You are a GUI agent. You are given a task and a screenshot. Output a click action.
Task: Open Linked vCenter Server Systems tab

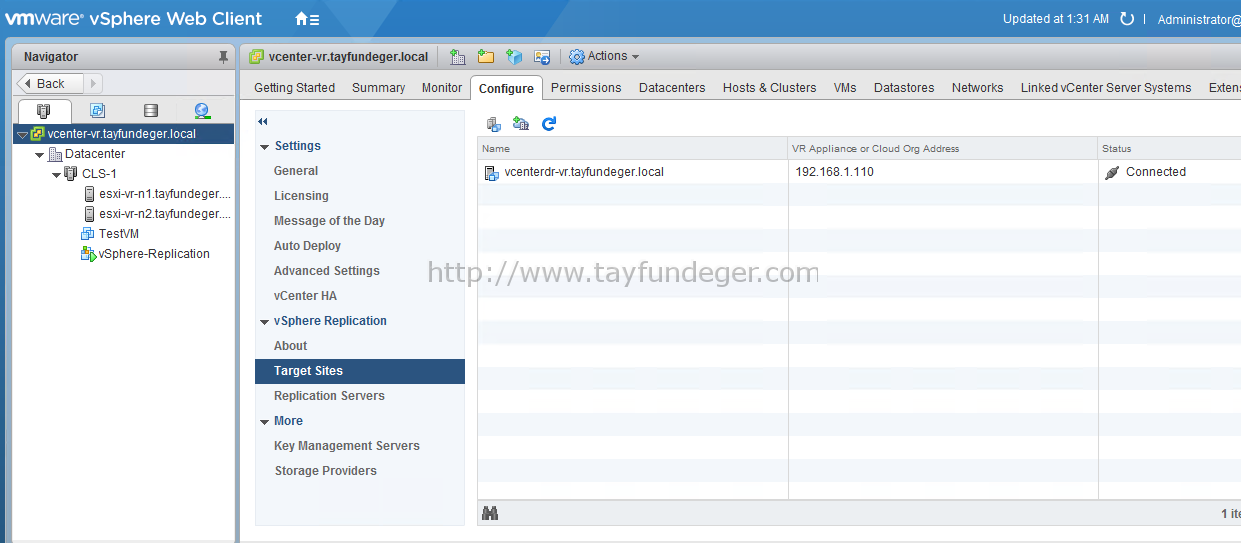1106,88
